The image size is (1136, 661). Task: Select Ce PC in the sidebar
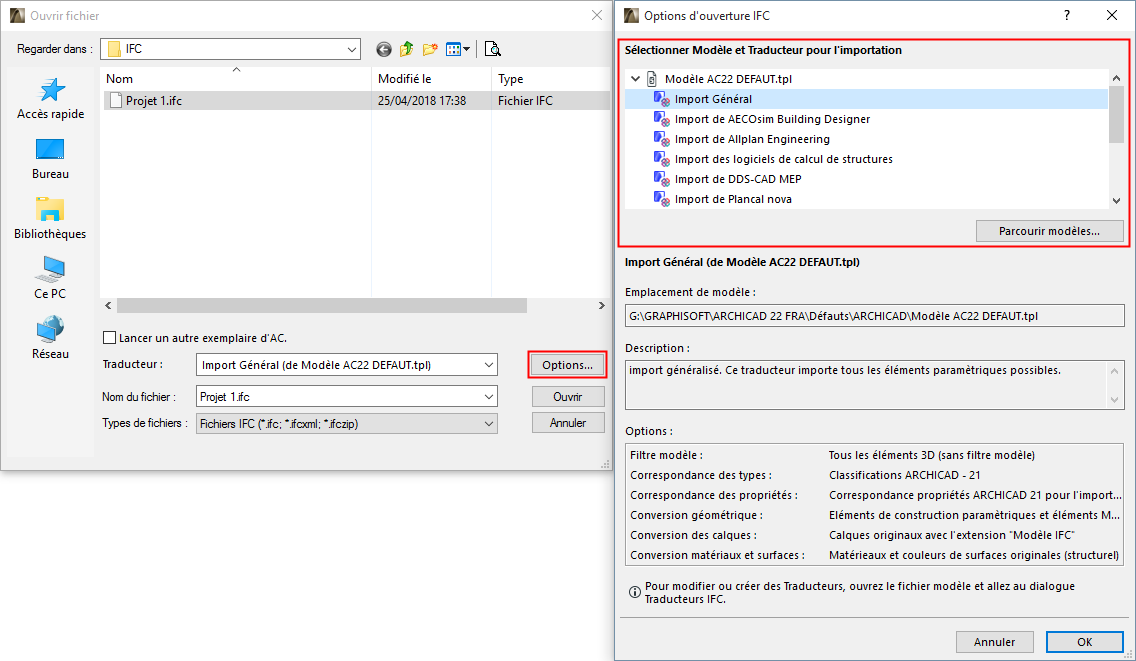[x=50, y=278]
